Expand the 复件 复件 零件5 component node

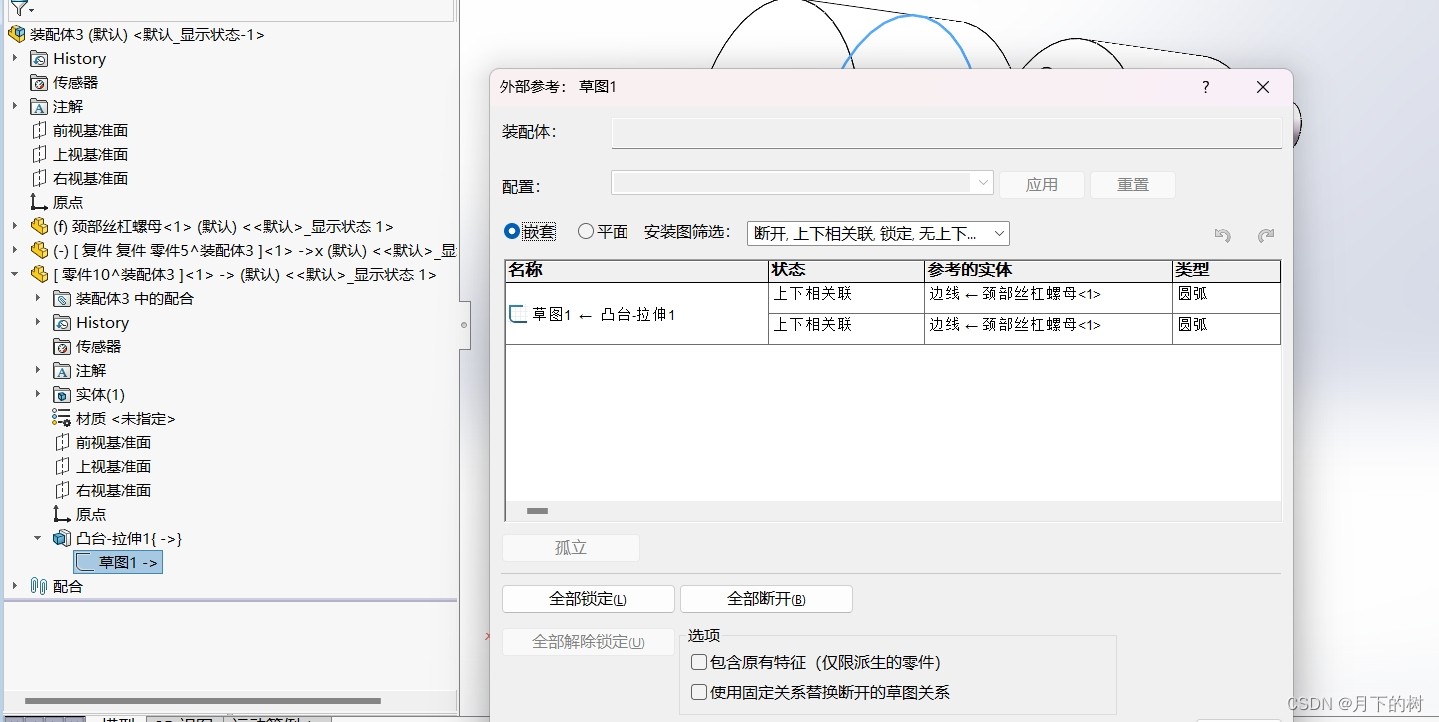(15, 250)
